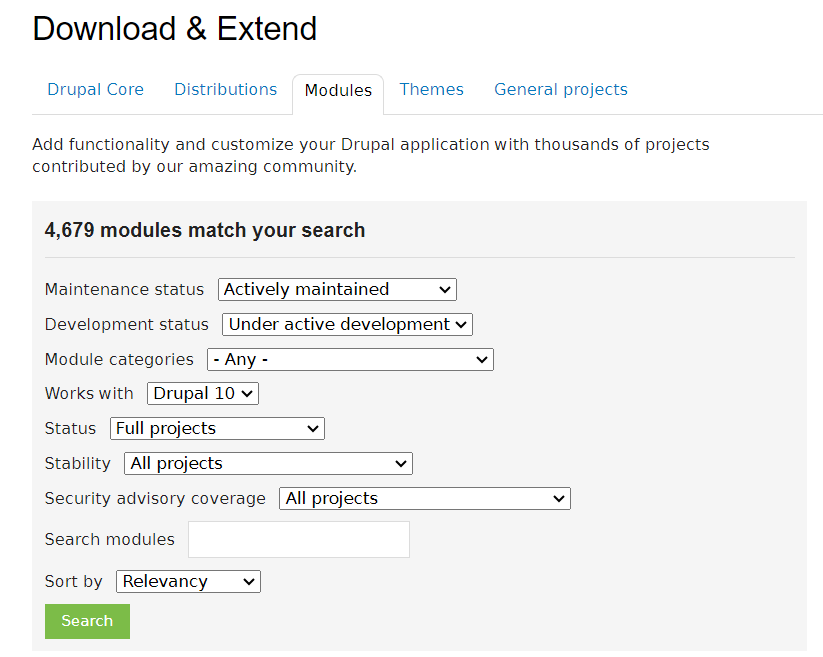This screenshot has width=823, height=657.
Task: Click the Sort by label
Action: coord(73,581)
